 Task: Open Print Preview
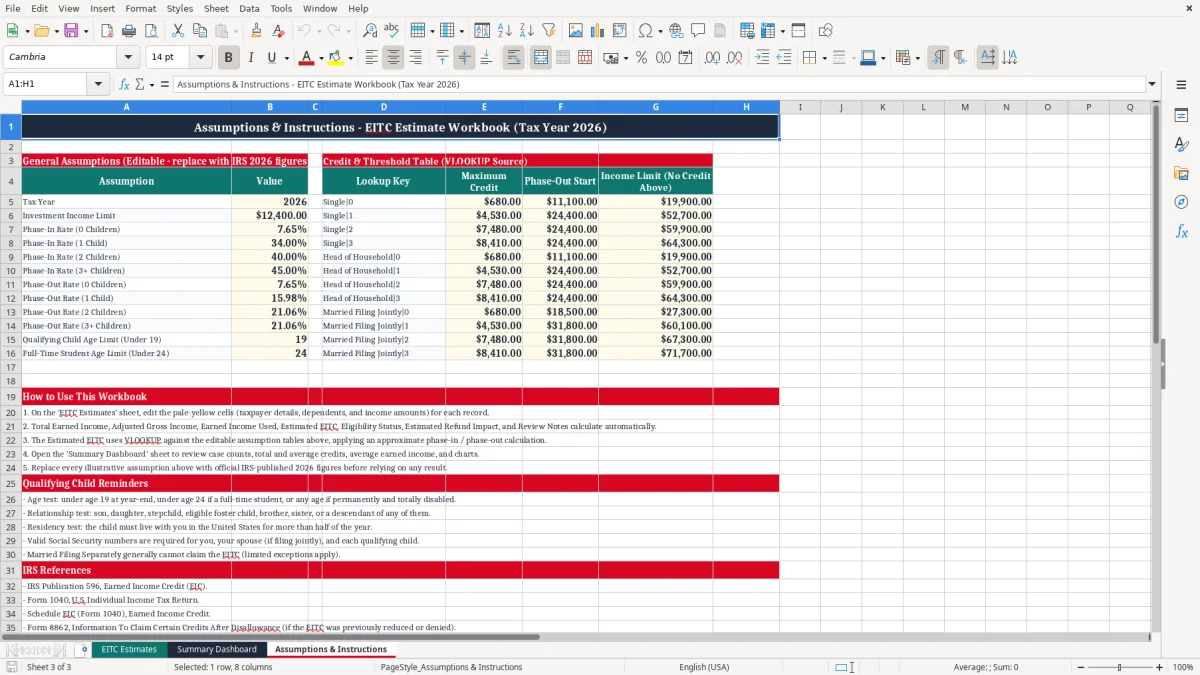point(149,31)
